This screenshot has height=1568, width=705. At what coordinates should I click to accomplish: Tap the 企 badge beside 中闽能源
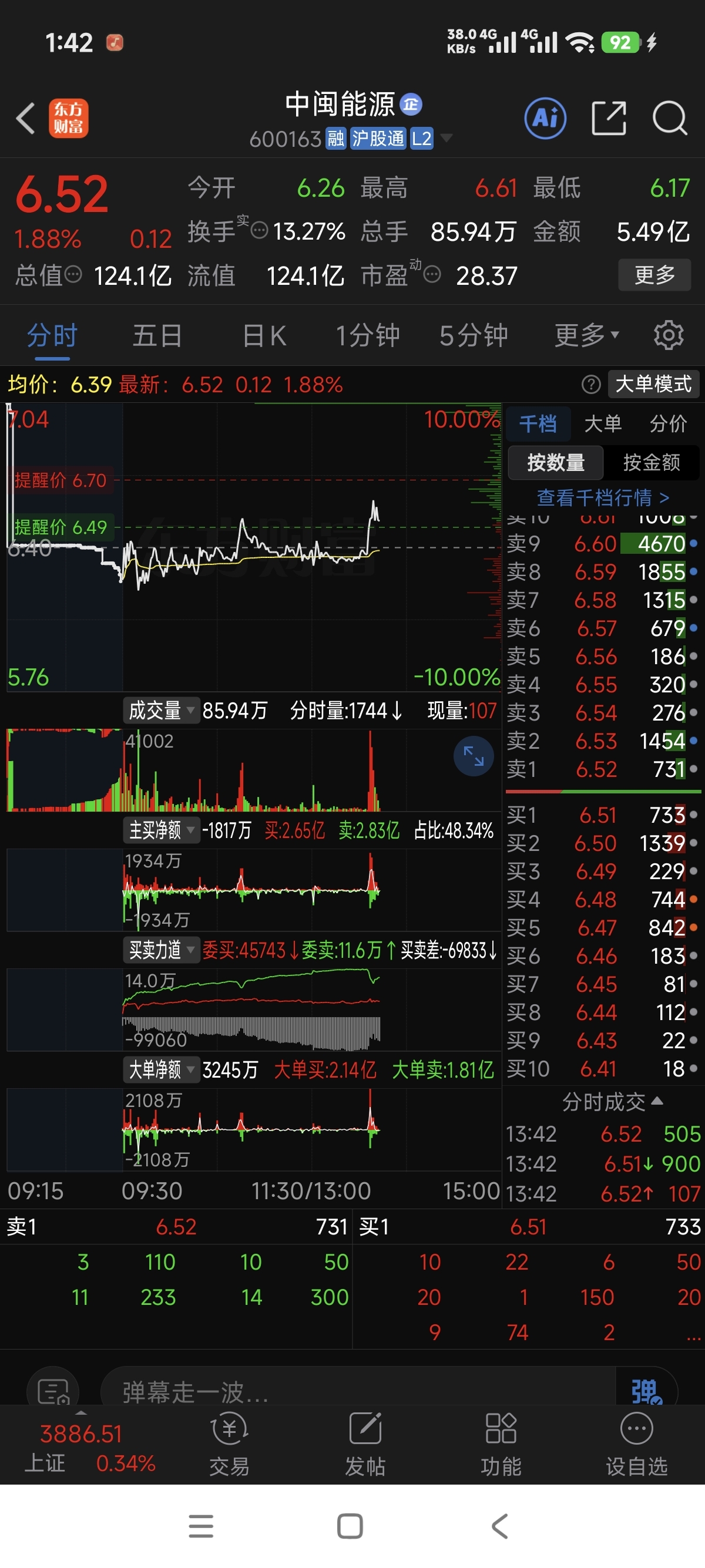click(x=411, y=104)
